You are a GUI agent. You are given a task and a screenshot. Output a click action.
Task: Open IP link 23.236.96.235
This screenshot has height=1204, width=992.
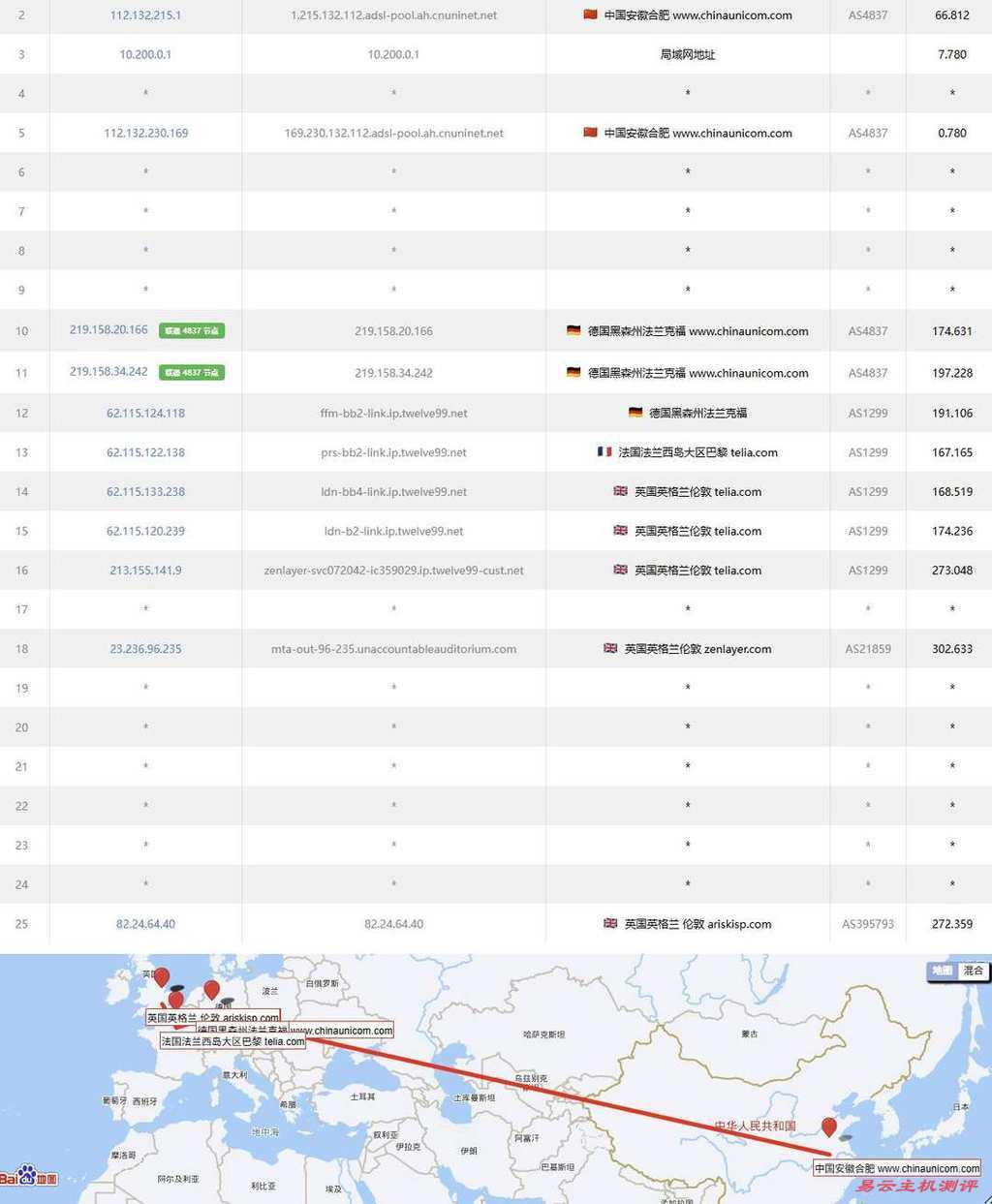click(145, 649)
